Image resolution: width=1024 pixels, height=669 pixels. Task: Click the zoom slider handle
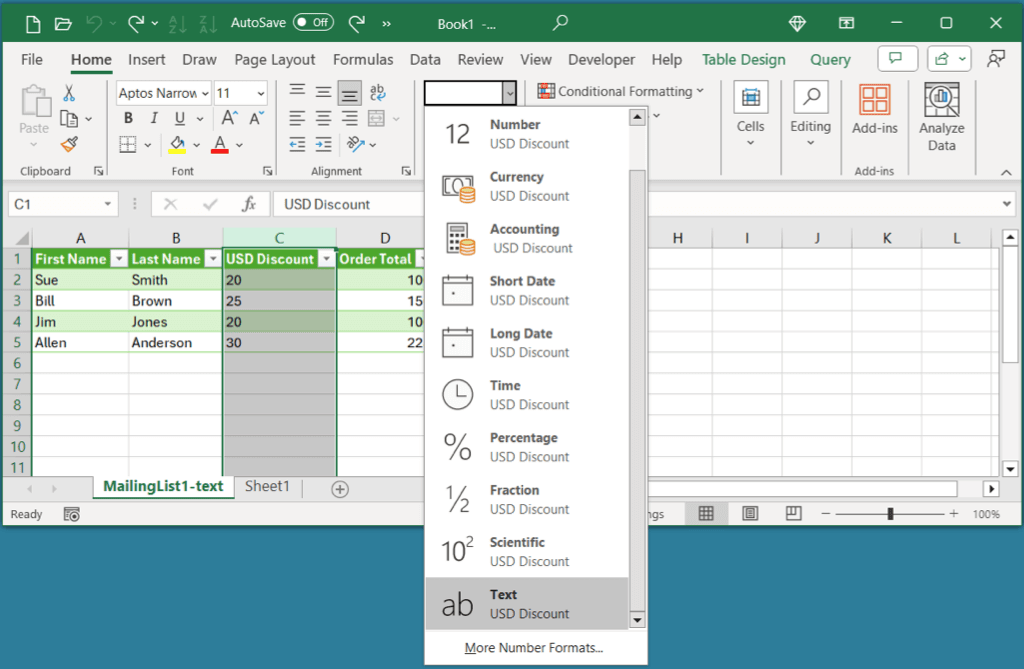click(890, 514)
